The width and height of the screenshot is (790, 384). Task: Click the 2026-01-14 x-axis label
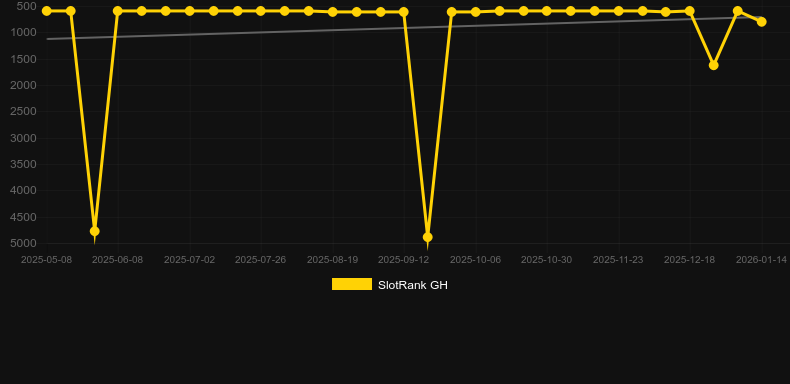(x=761, y=260)
